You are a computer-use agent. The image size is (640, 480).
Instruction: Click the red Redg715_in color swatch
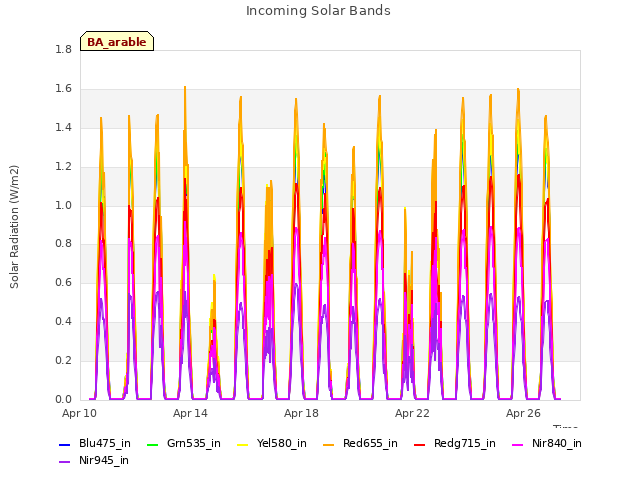(420, 444)
